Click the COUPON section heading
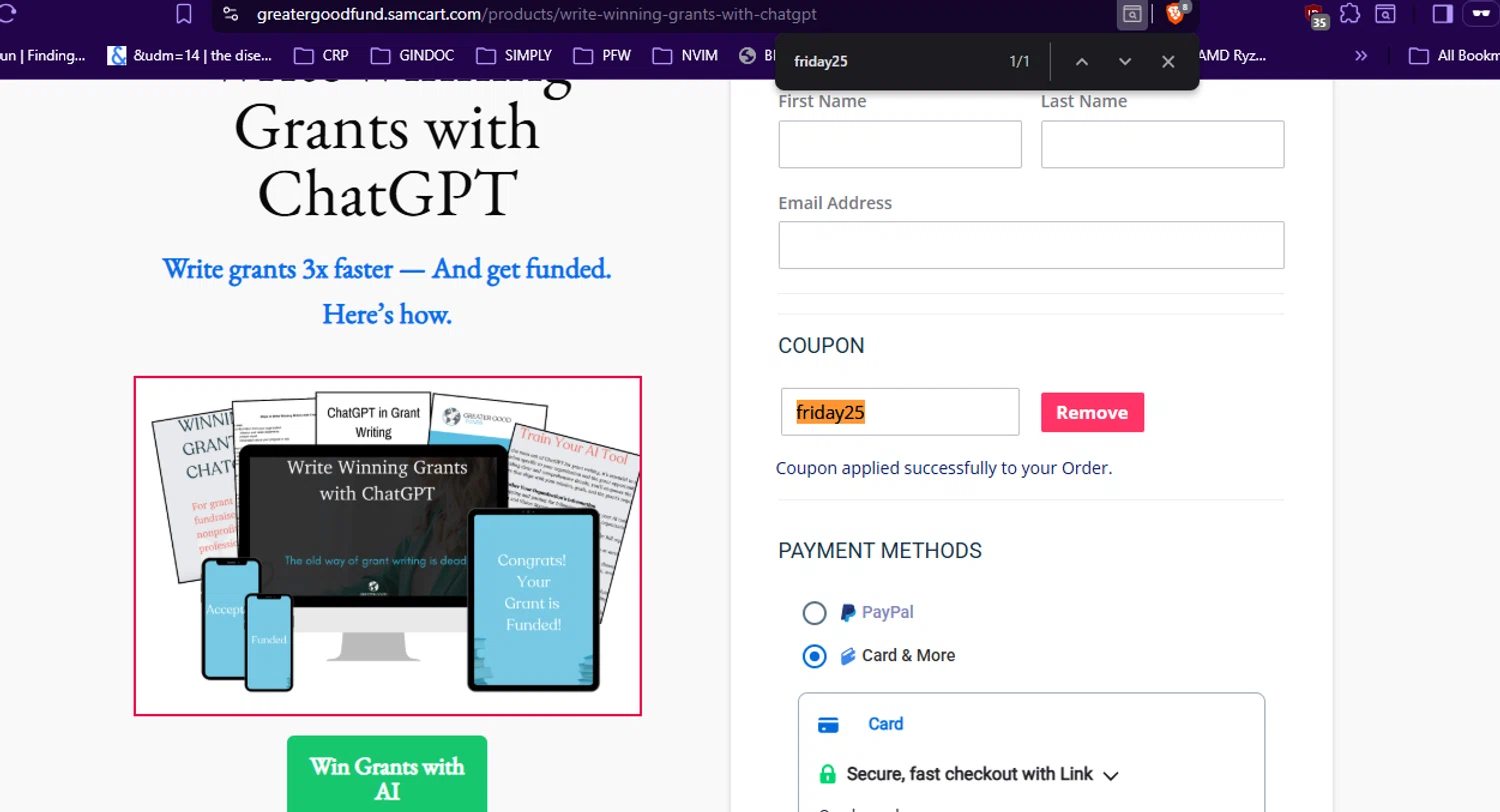Viewport: 1500px width, 812px height. coord(821,346)
